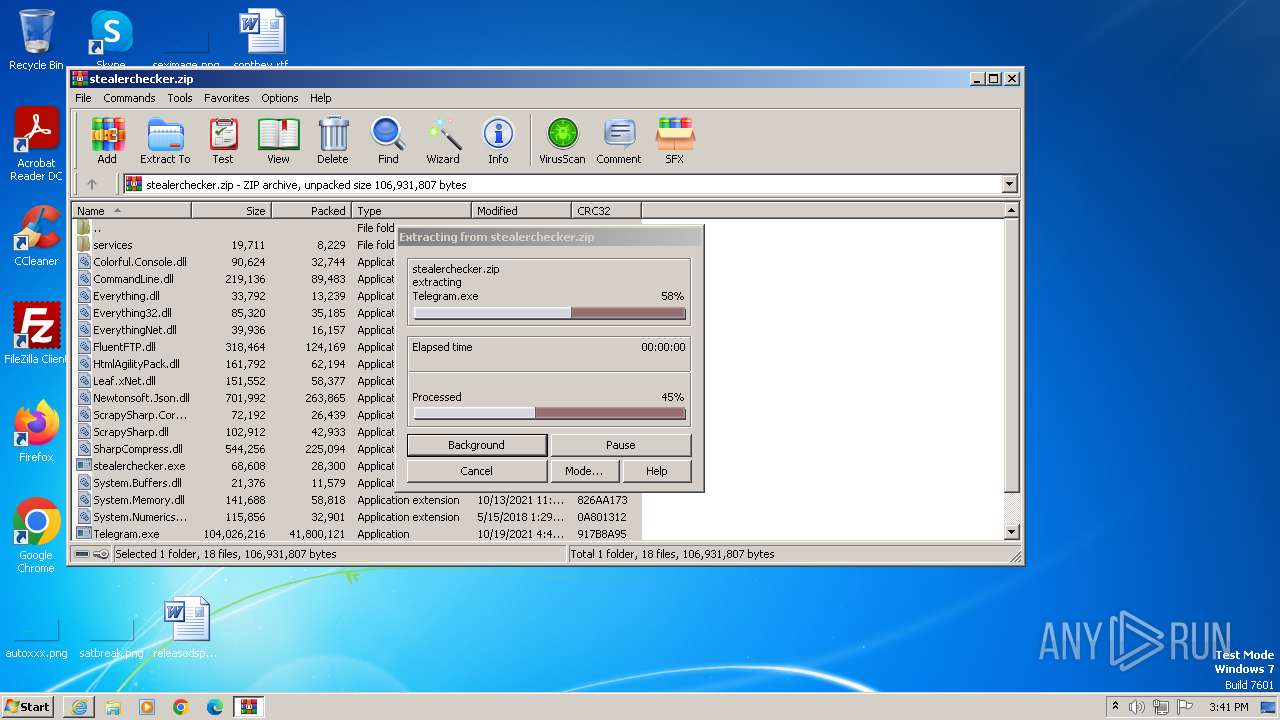This screenshot has height=720, width=1280.
Task: Launch Google Chrome desktop shortcut
Action: (36, 535)
